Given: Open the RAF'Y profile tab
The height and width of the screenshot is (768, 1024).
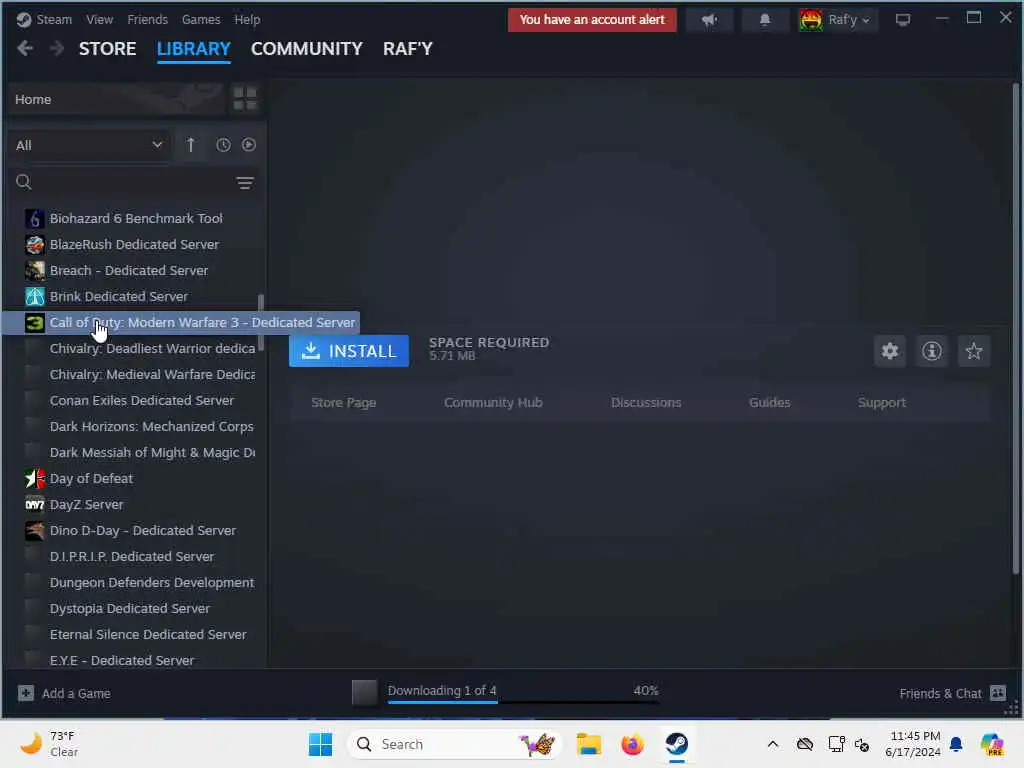Looking at the screenshot, I should click(x=408, y=49).
